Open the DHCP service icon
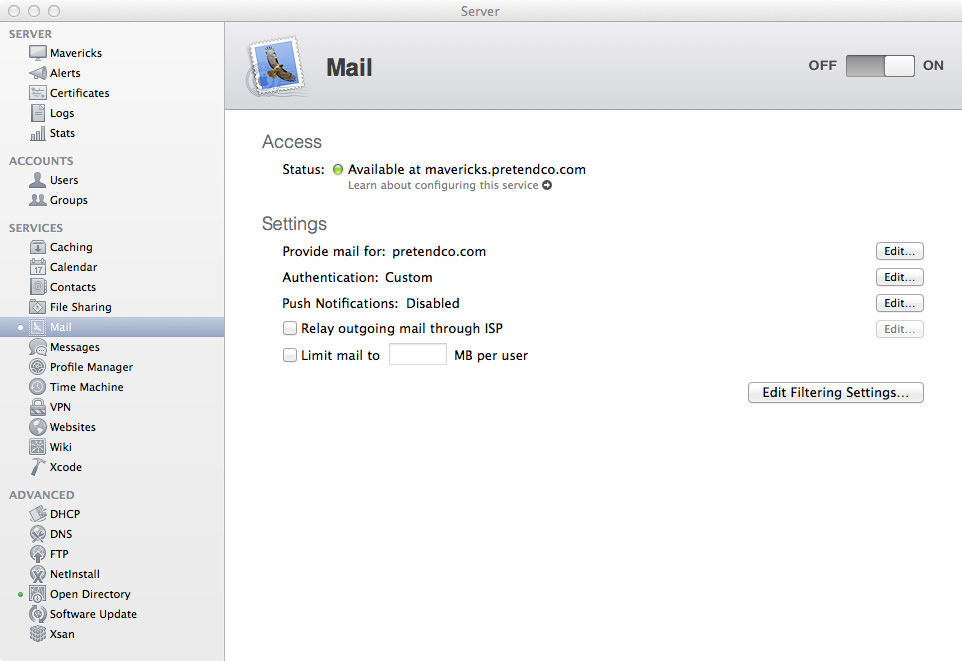 (x=37, y=514)
